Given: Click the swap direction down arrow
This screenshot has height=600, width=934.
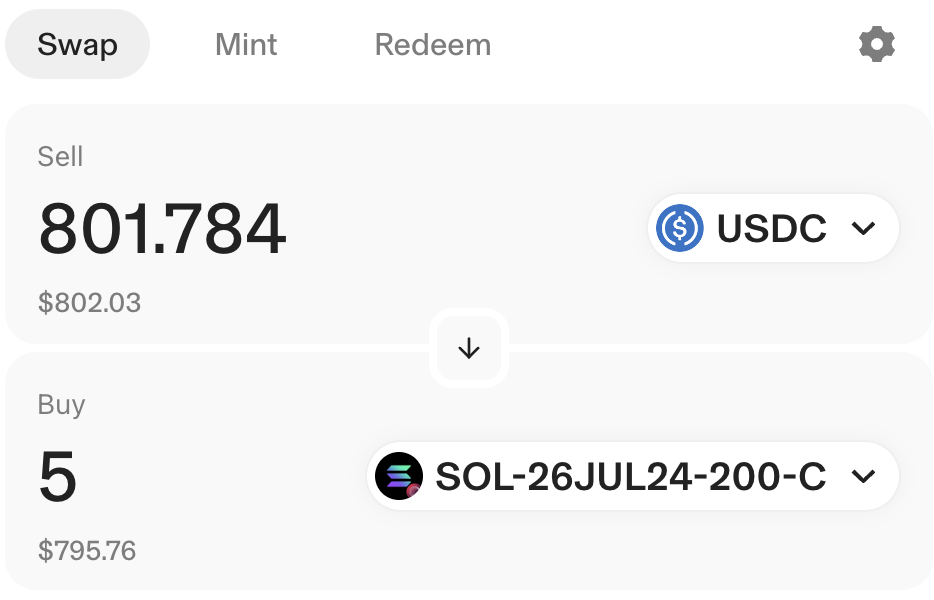Looking at the screenshot, I should [x=469, y=348].
